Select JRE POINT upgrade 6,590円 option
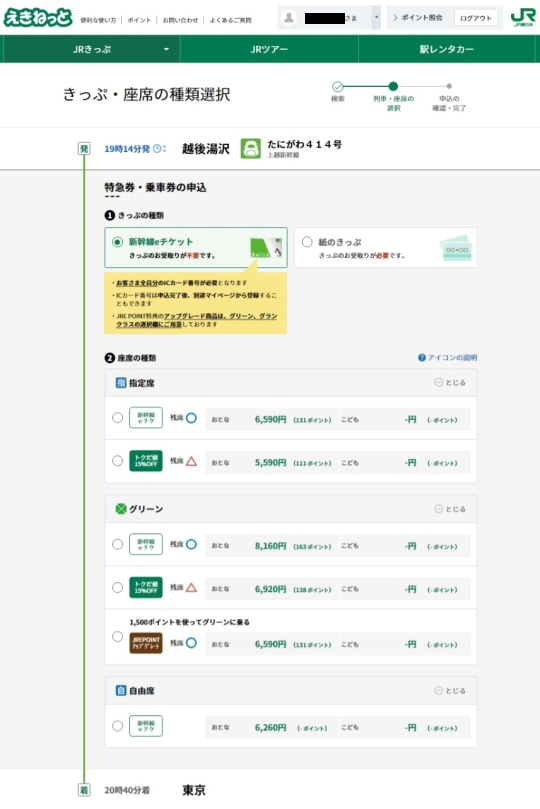The width and height of the screenshot is (540, 809). (x=118, y=637)
